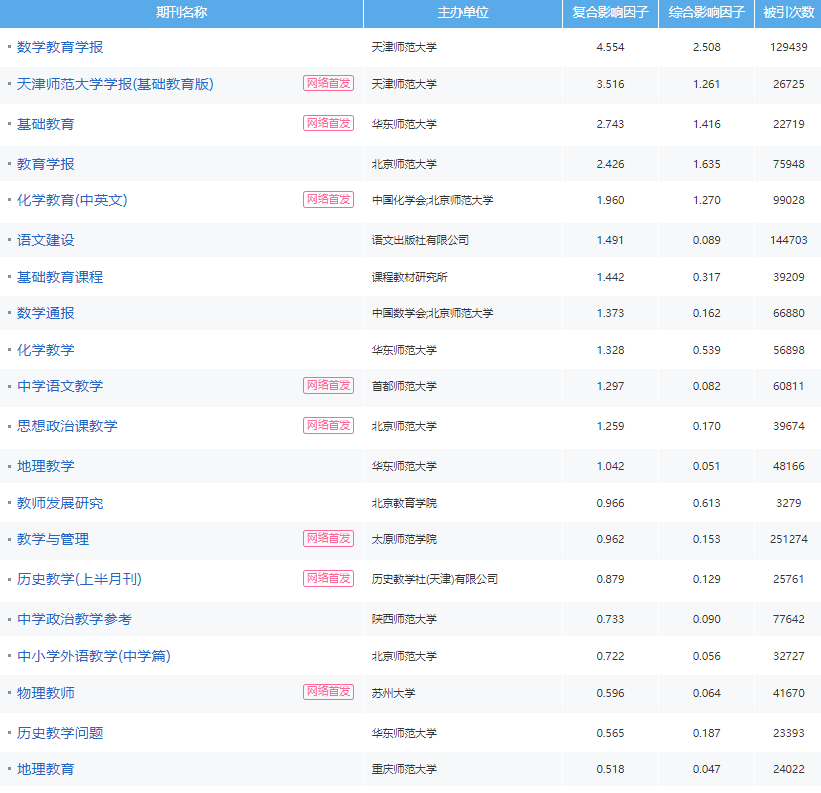Click sponsor 太原师范学院
This screenshot has width=821, height=793.
click(404, 540)
